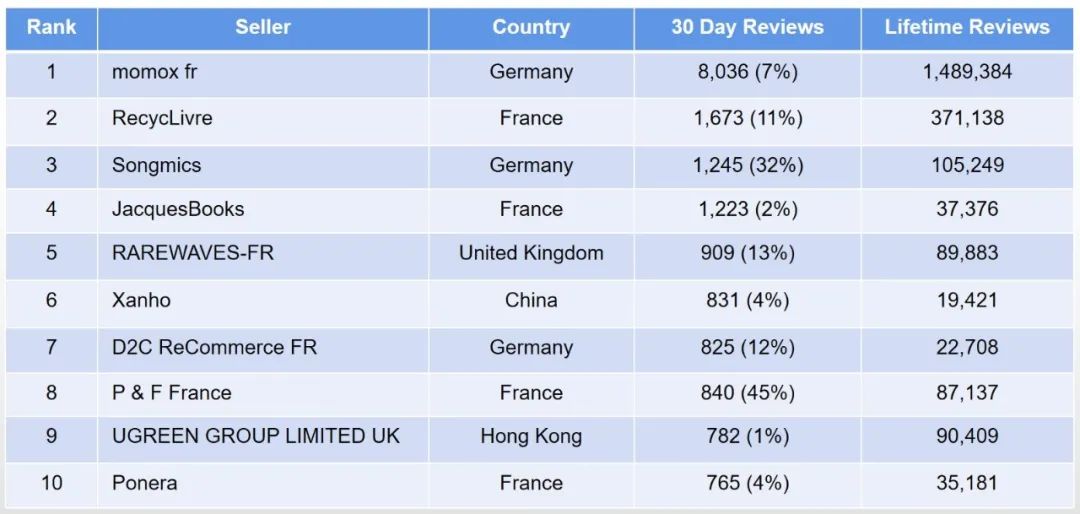Click JacquesBooks in the seller column
Viewport: 1080px width, 514px height.
[x=178, y=209]
